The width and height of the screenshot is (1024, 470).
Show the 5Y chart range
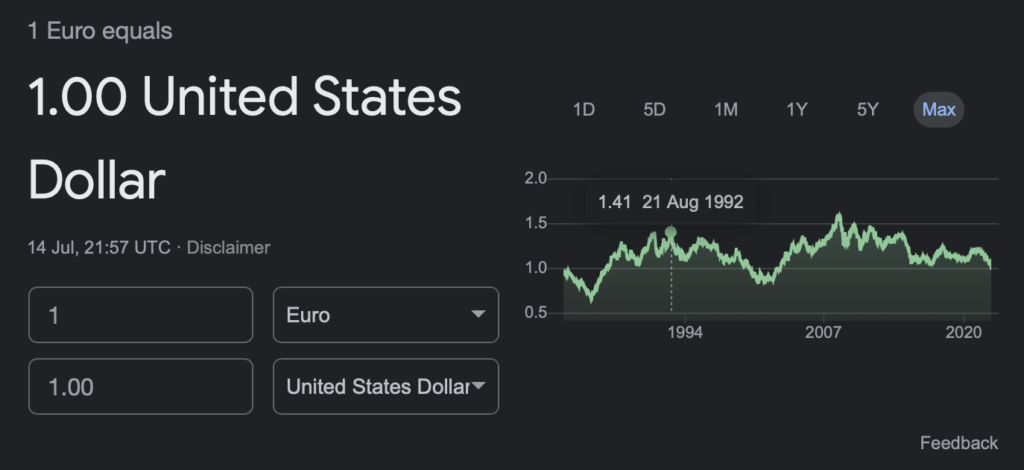tap(867, 110)
